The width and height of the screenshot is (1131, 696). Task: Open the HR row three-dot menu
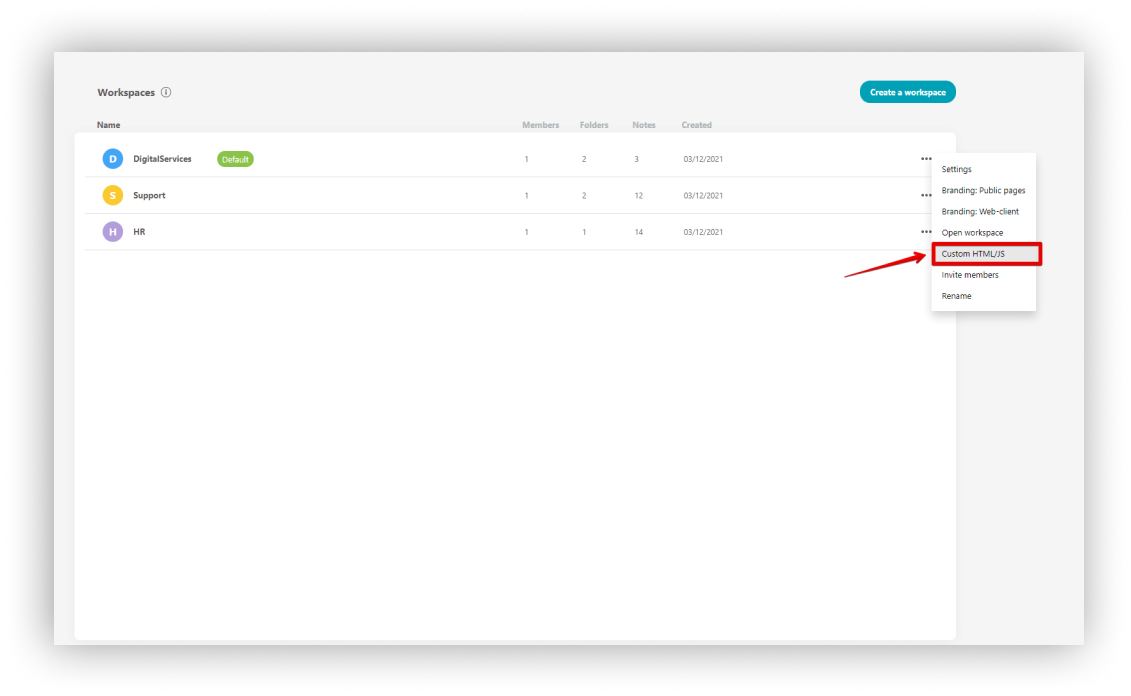point(926,232)
